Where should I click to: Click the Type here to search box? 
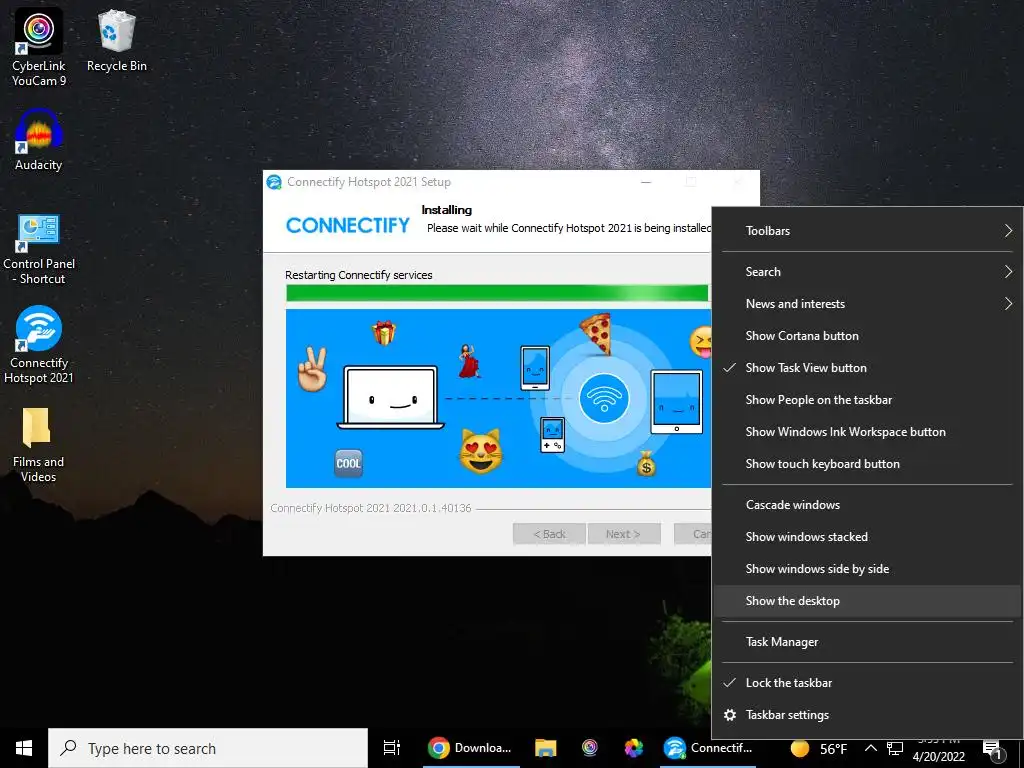pyautogui.click(x=208, y=748)
